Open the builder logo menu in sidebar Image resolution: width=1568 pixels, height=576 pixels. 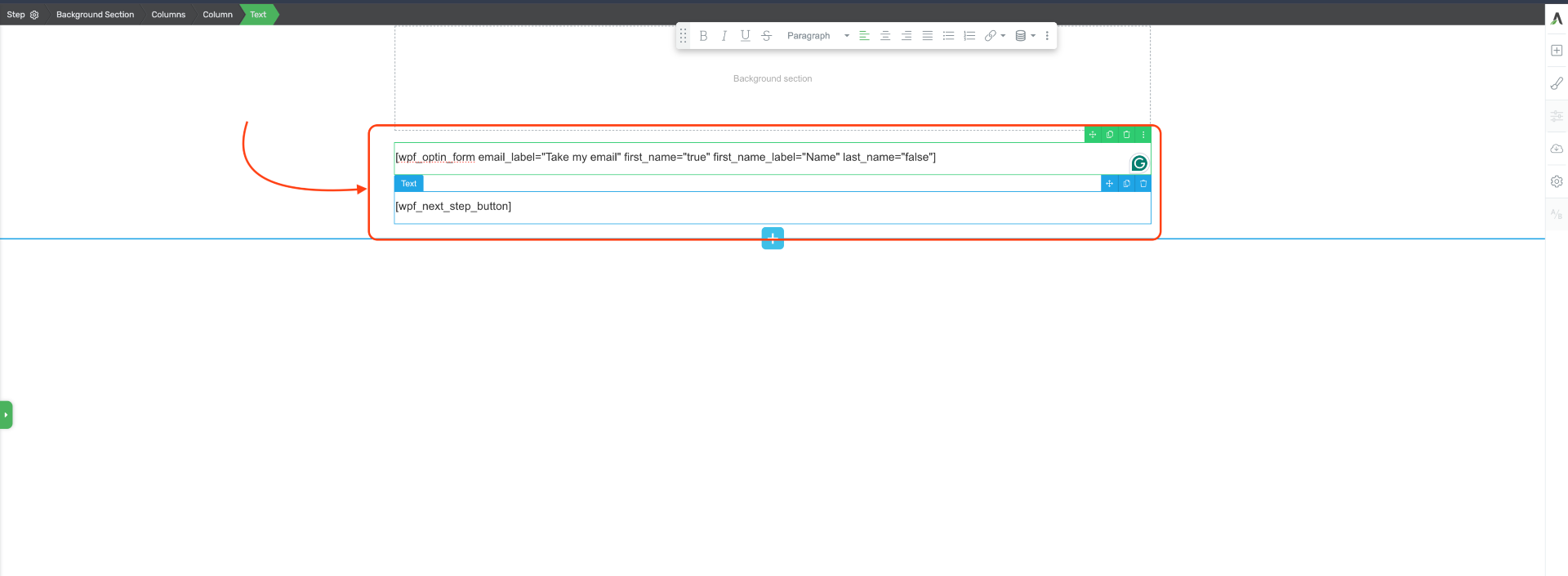tap(1557, 18)
